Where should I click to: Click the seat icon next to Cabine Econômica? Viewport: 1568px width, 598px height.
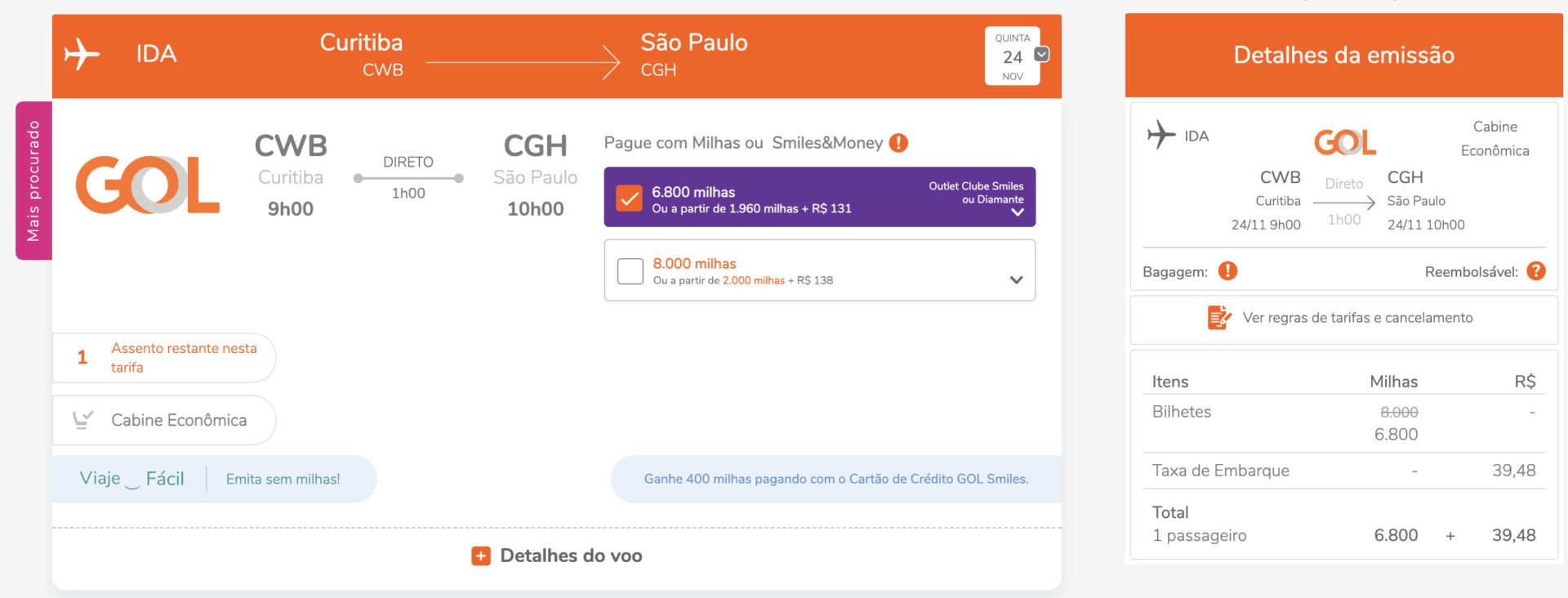pos(82,420)
